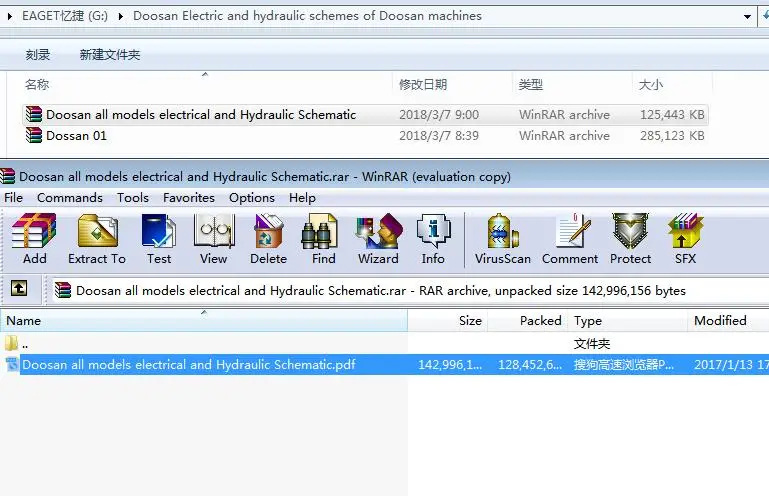Click the 285,123 KB size cell
The width and height of the screenshot is (769, 496).
(672, 135)
